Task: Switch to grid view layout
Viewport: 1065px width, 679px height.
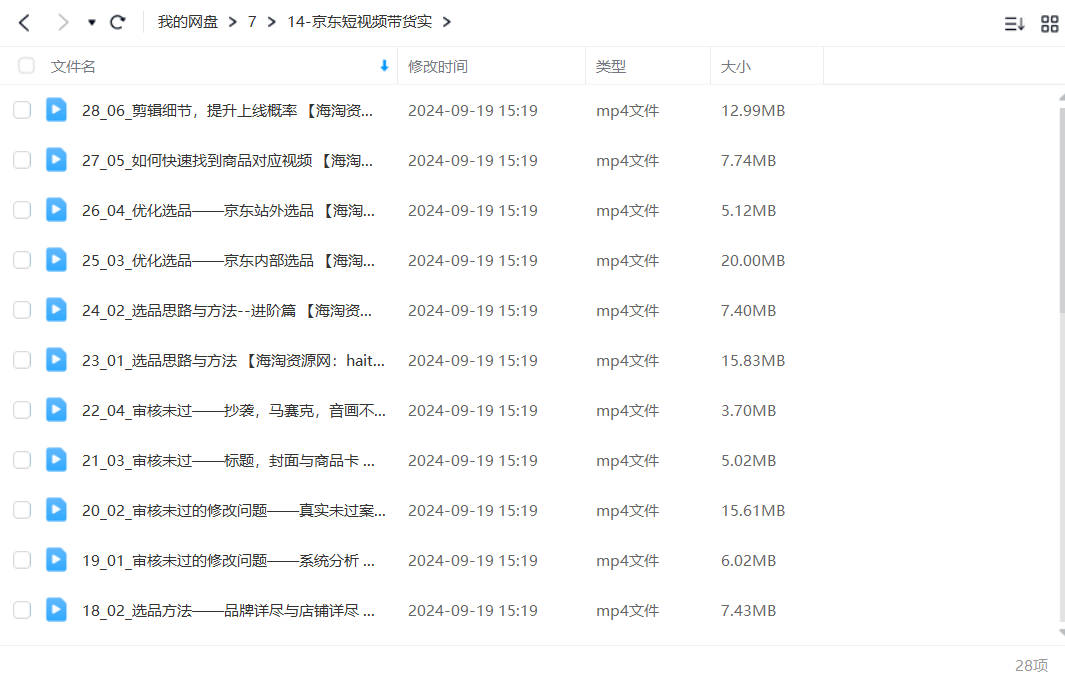Action: pyautogui.click(x=1049, y=24)
